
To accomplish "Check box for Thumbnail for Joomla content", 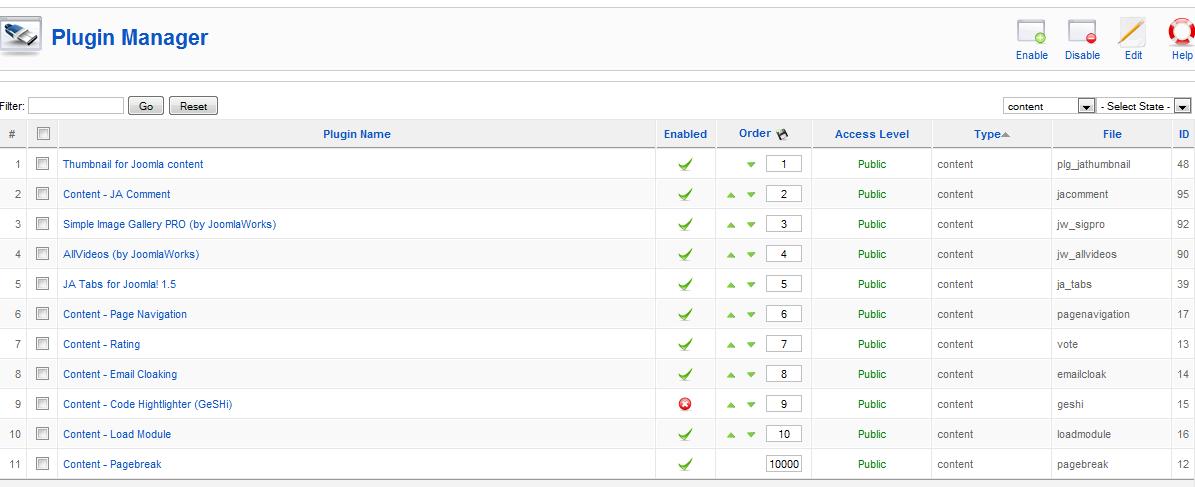I will tap(43, 163).
